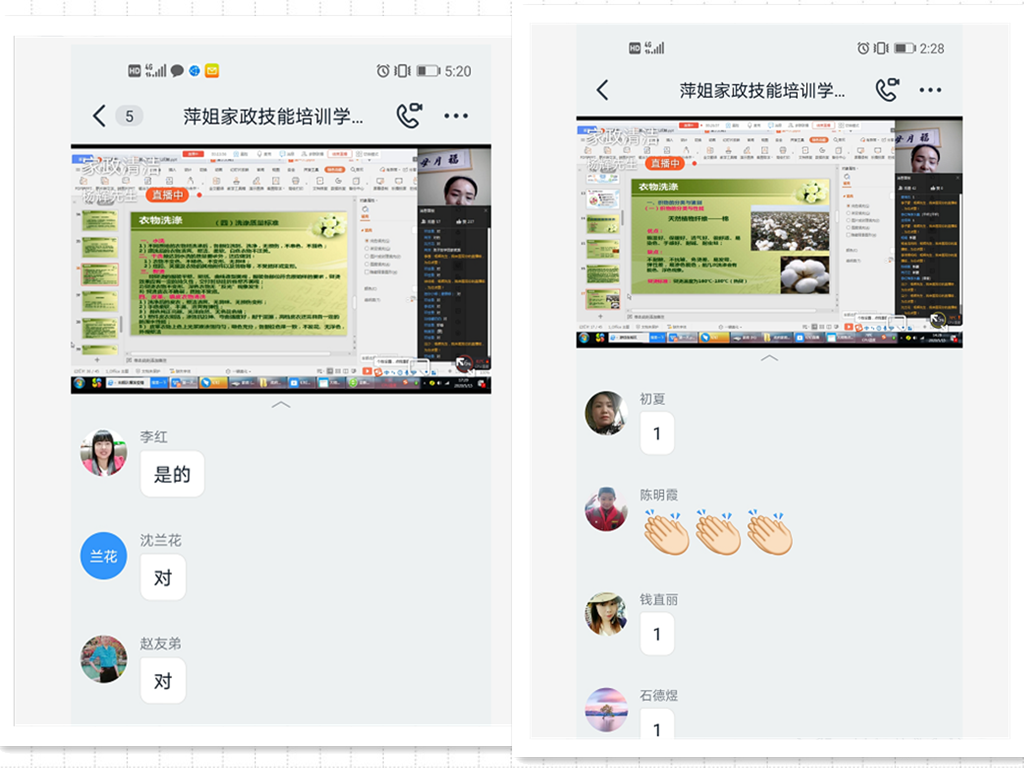Open 李红's profile avatar
1024x768 pixels.
tap(104, 453)
